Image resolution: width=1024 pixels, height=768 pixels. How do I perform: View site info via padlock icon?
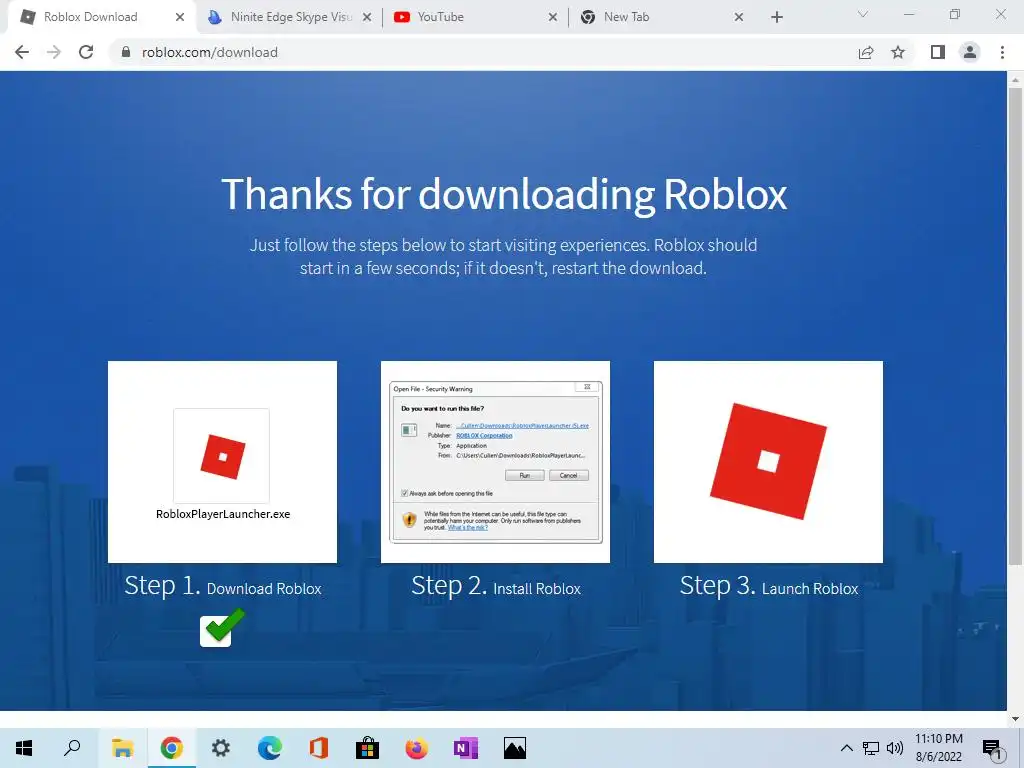click(x=126, y=52)
